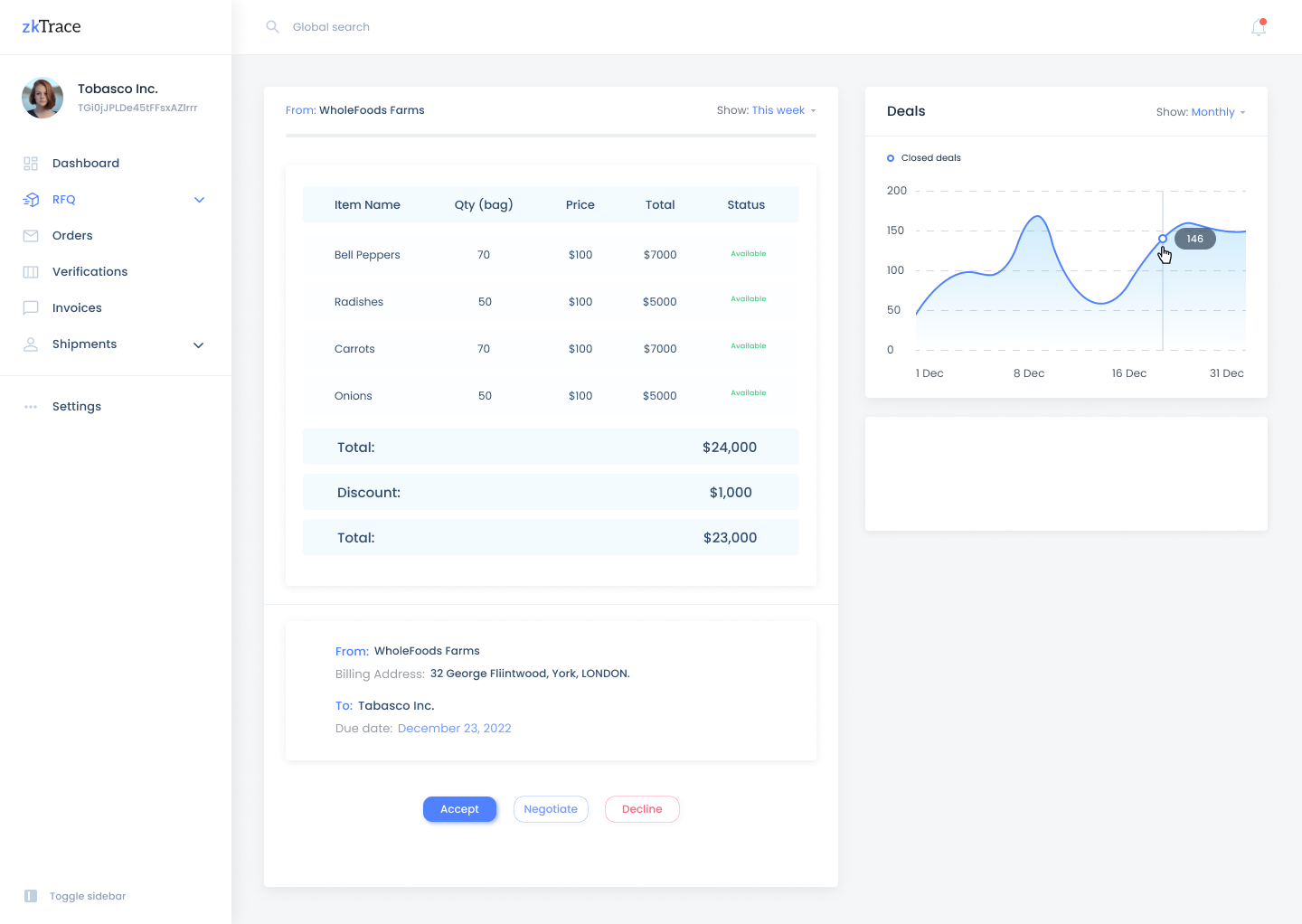Click the Negotiate button
The image size is (1302, 924).
click(x=551, y=809)
